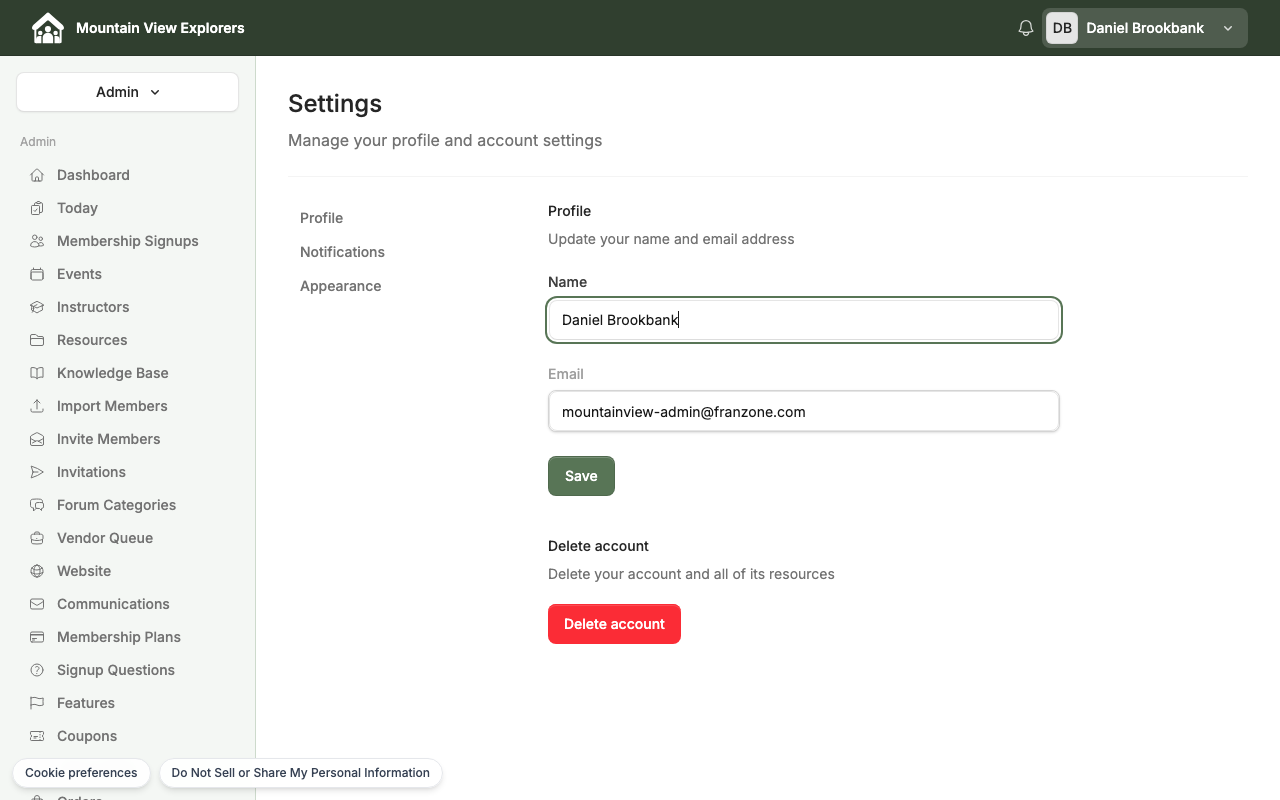This screenshot has height=800, width=1280.
Task: Click the Features flag icon
Action: coord(37,703)
